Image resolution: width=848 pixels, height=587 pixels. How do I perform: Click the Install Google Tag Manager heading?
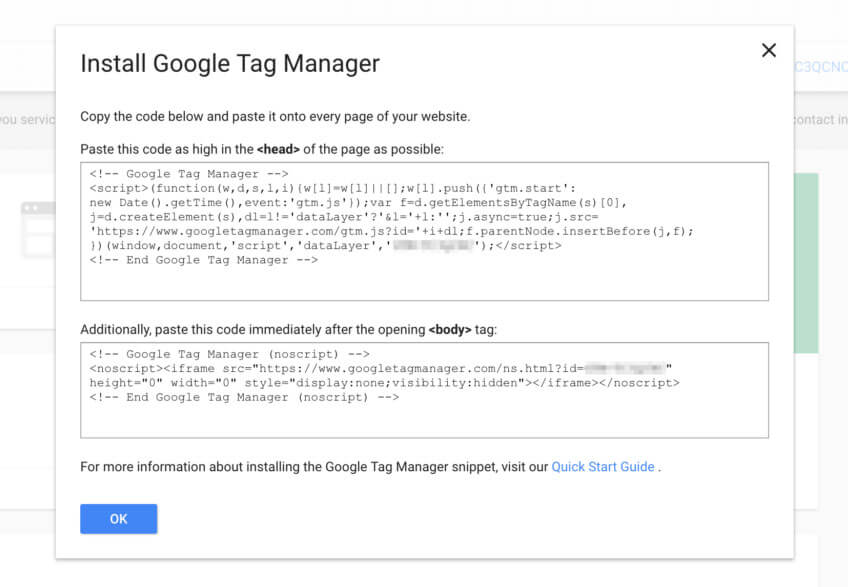coord(230,63)
